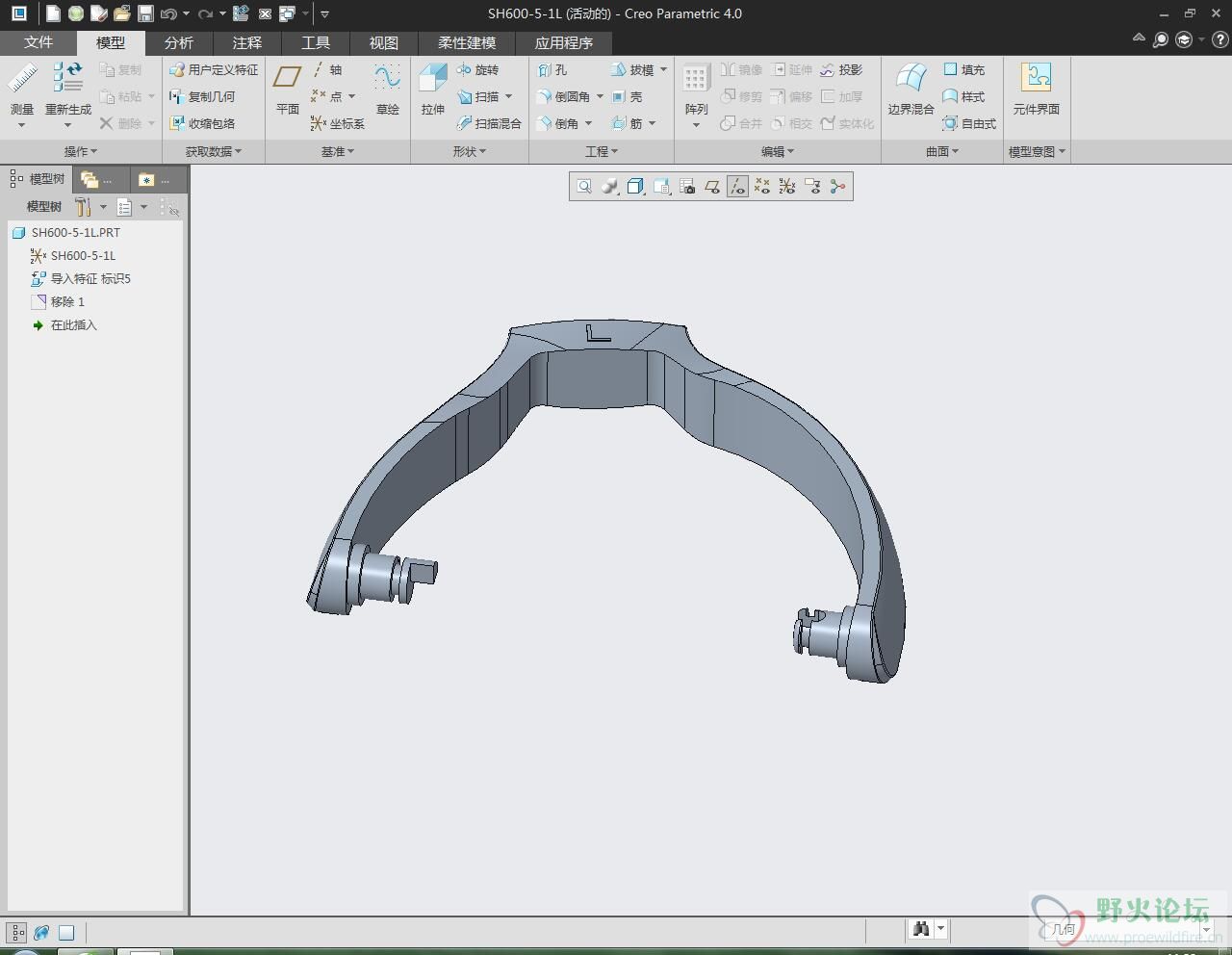Screen dimensions: 1232x955
Task: Click the Undo icon in quick access toolbar
Action: [x=169, y=13]
